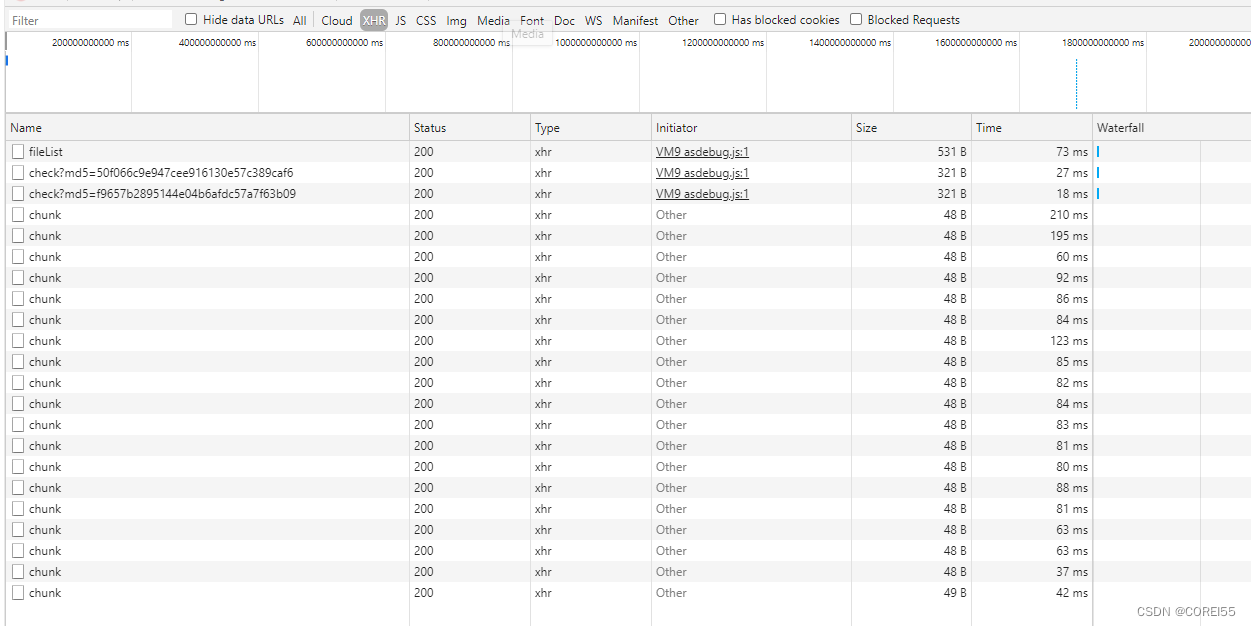
Task: Click the 1000000000000 ms timeline tick label
Action: tap(596, 43)
